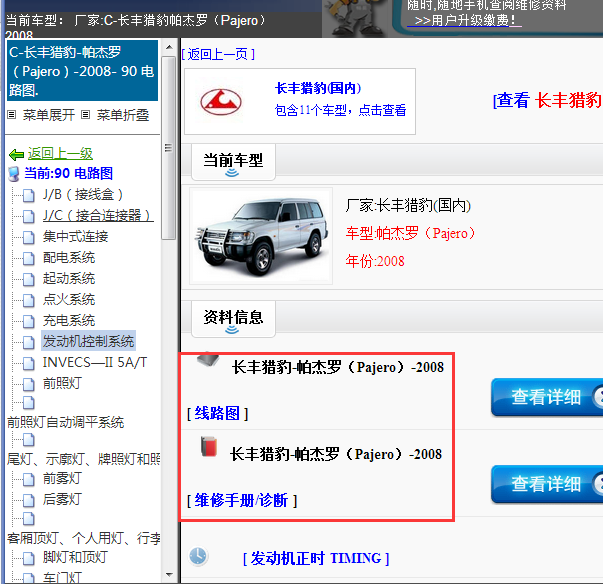
Task: Click the wave icon under 资料信息 tab
Action: point(232,330)
